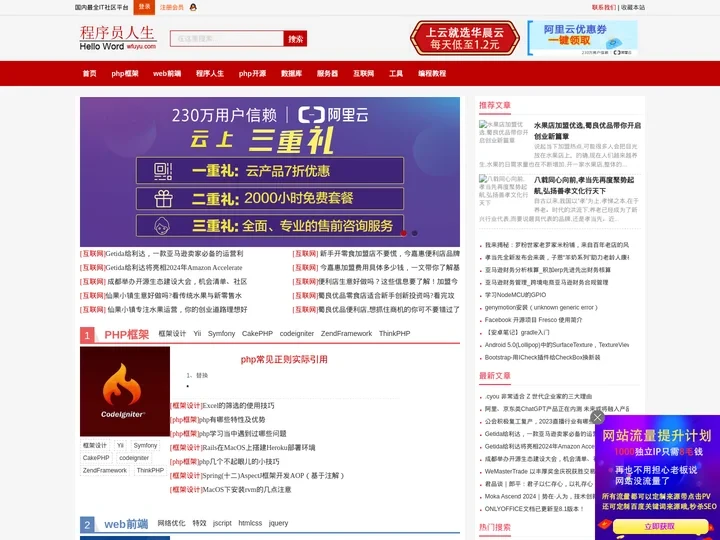Select the jscript tab in web前端 header

(x=222, y=523)
